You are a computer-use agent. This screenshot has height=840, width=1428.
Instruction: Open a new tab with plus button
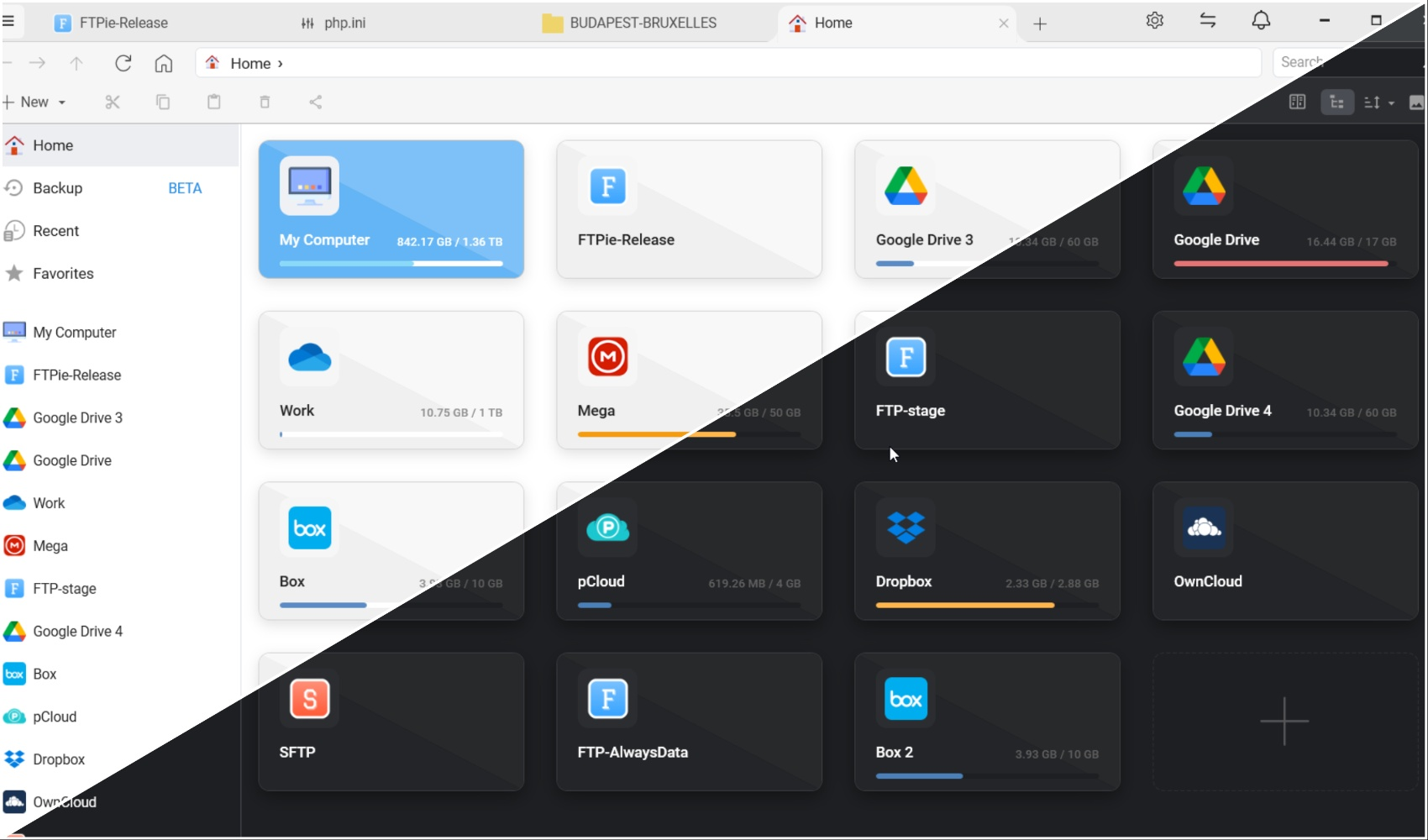1040,24
